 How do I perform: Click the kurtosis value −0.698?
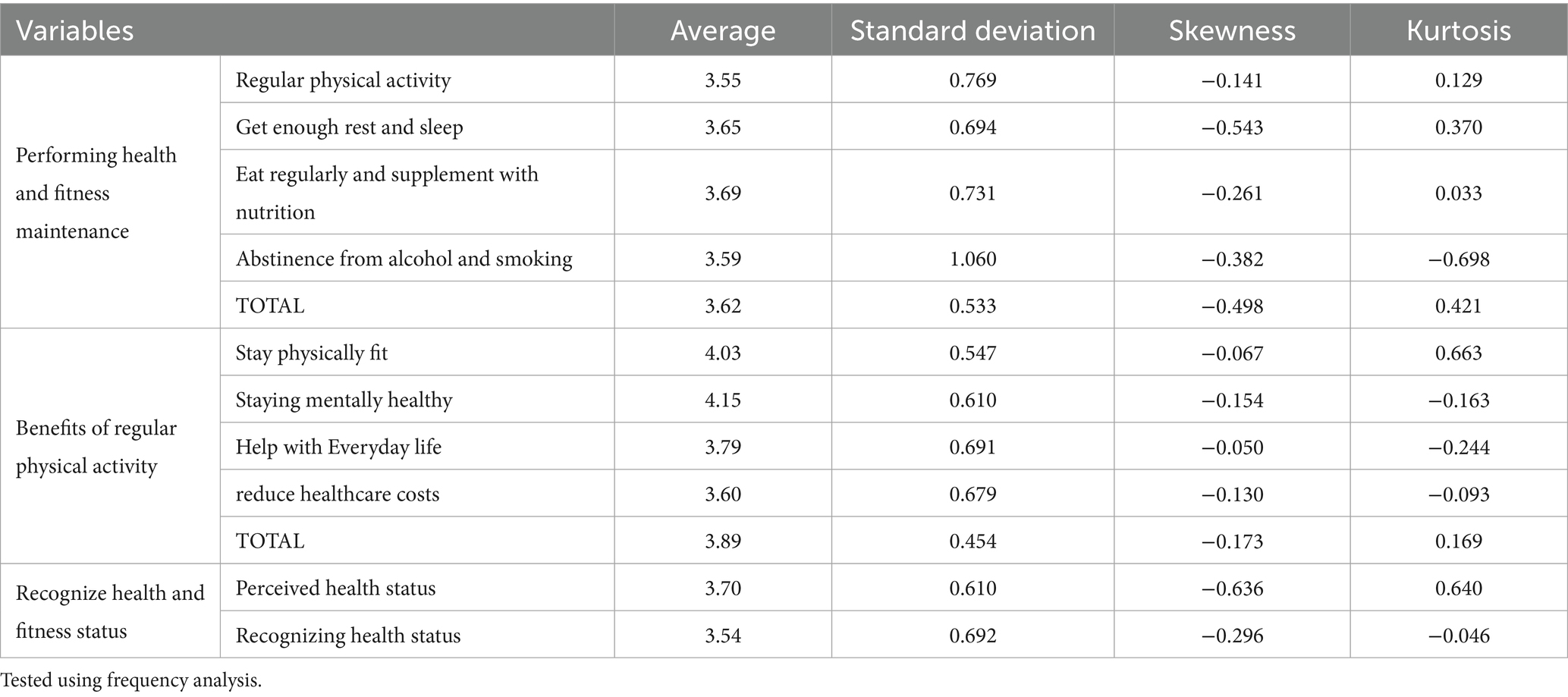tap(1459, 259)
